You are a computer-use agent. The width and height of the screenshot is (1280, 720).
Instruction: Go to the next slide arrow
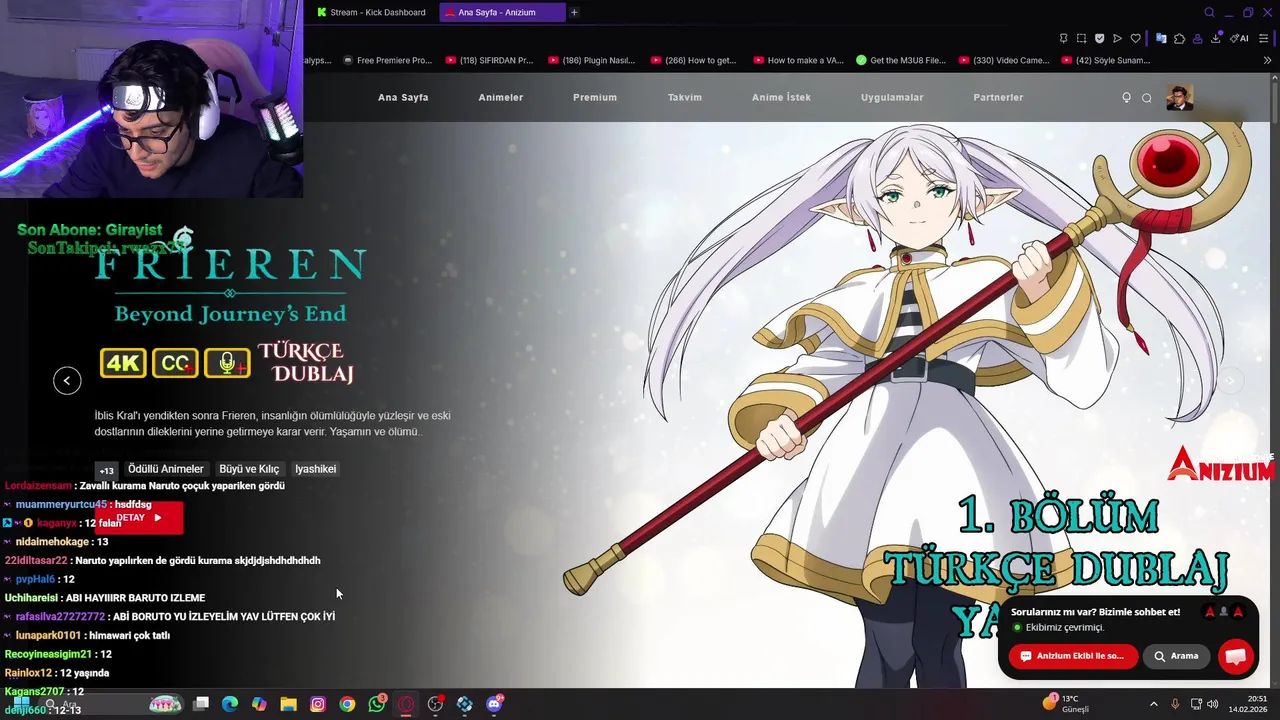pyautogui.click(x=1230, y=380)
